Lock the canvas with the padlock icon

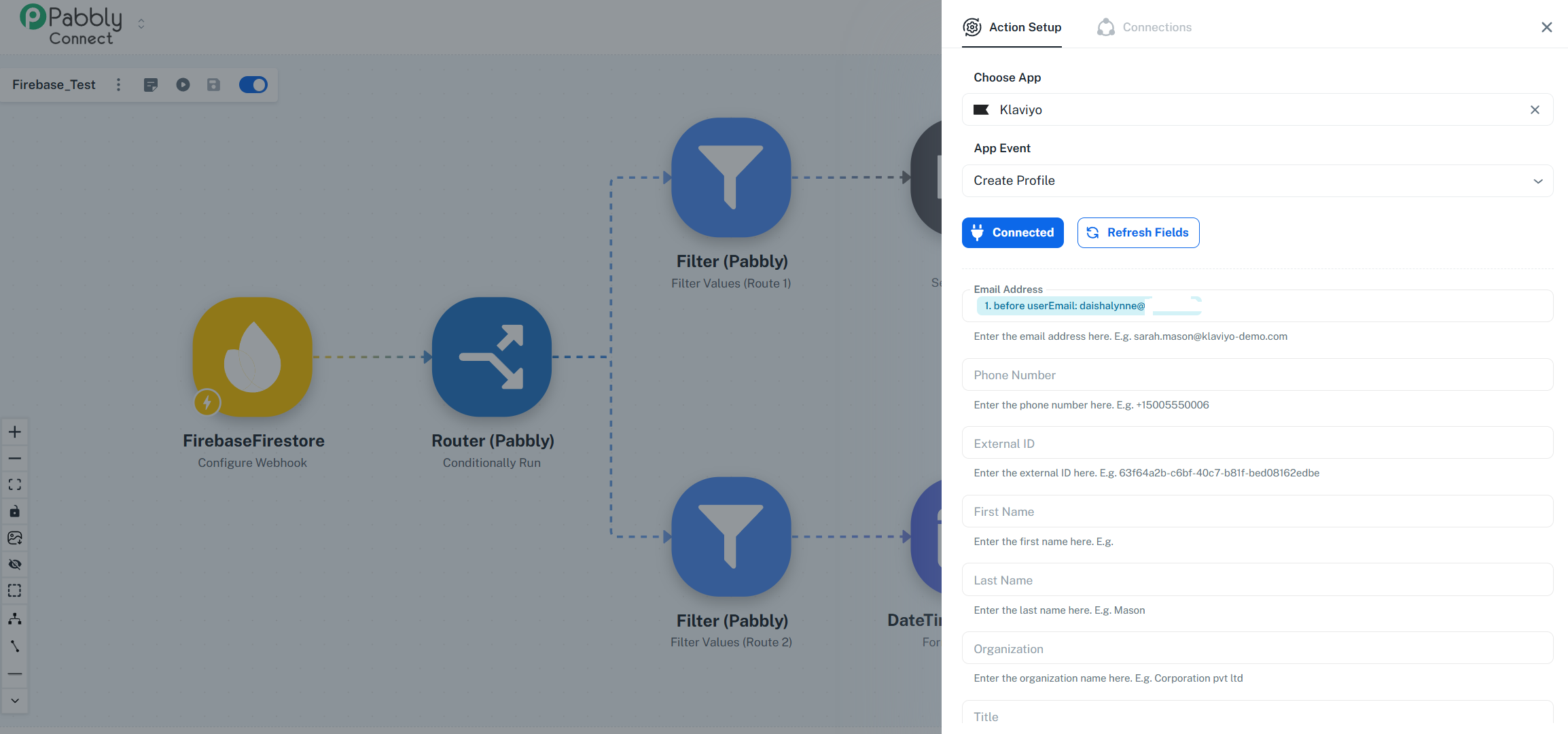point(15,511)
